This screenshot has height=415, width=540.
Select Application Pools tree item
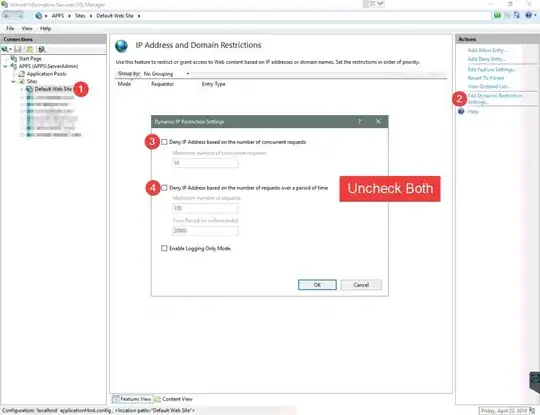[46, 74]
